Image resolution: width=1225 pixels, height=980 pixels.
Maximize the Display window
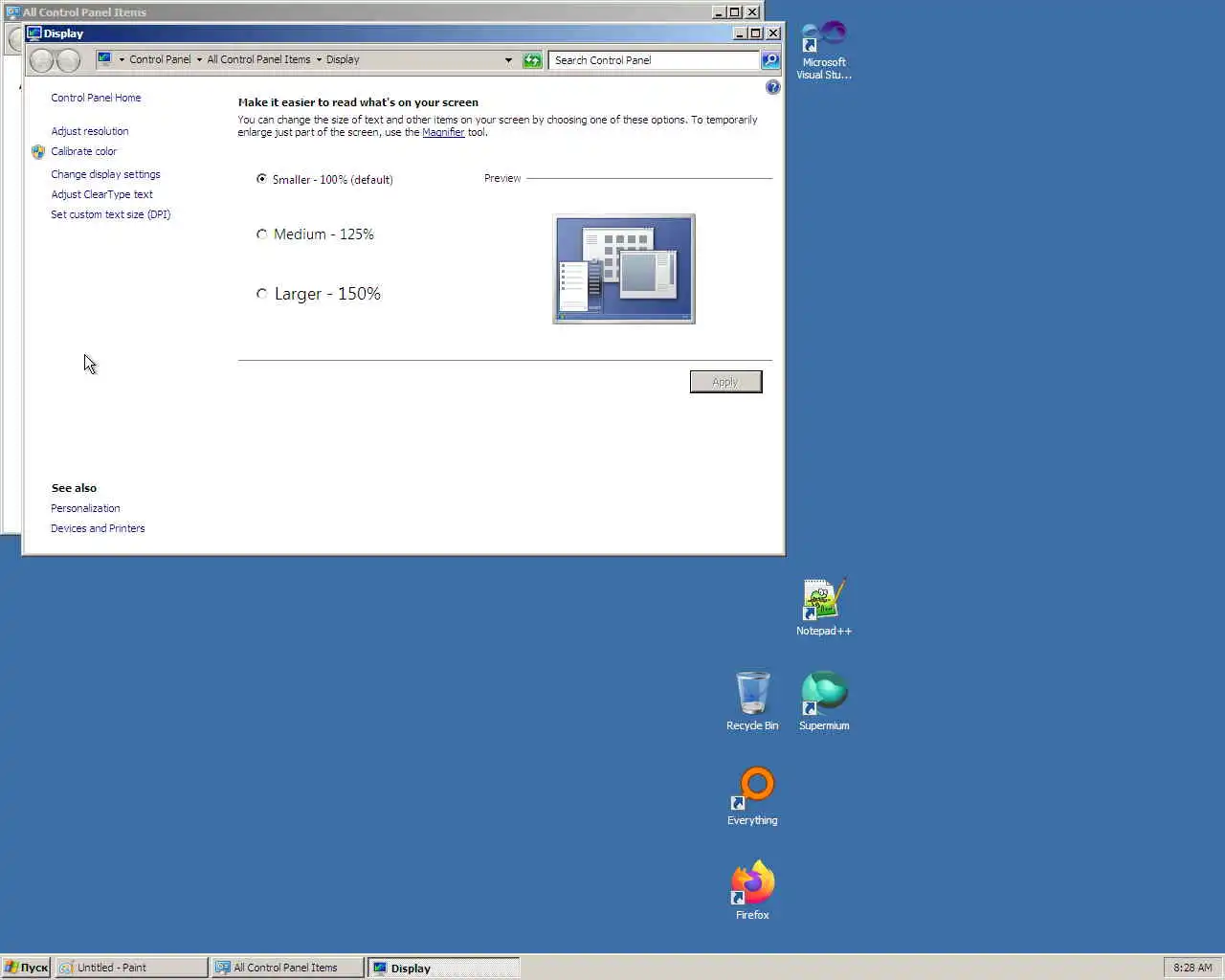point(755,33)
